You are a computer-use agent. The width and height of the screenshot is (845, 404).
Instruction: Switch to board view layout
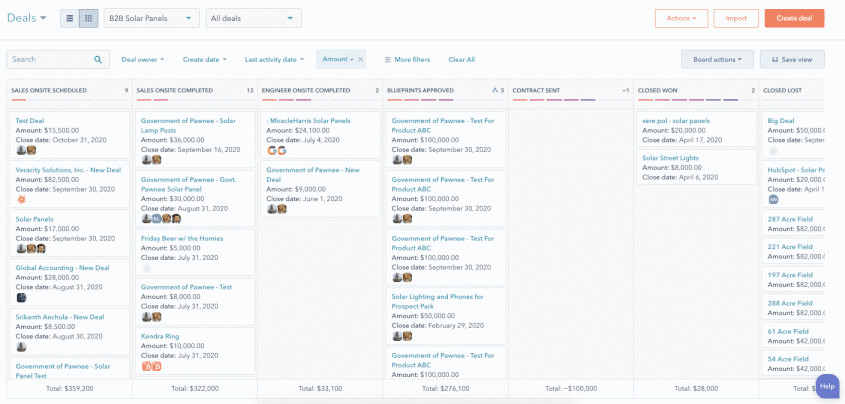point(89,18)
